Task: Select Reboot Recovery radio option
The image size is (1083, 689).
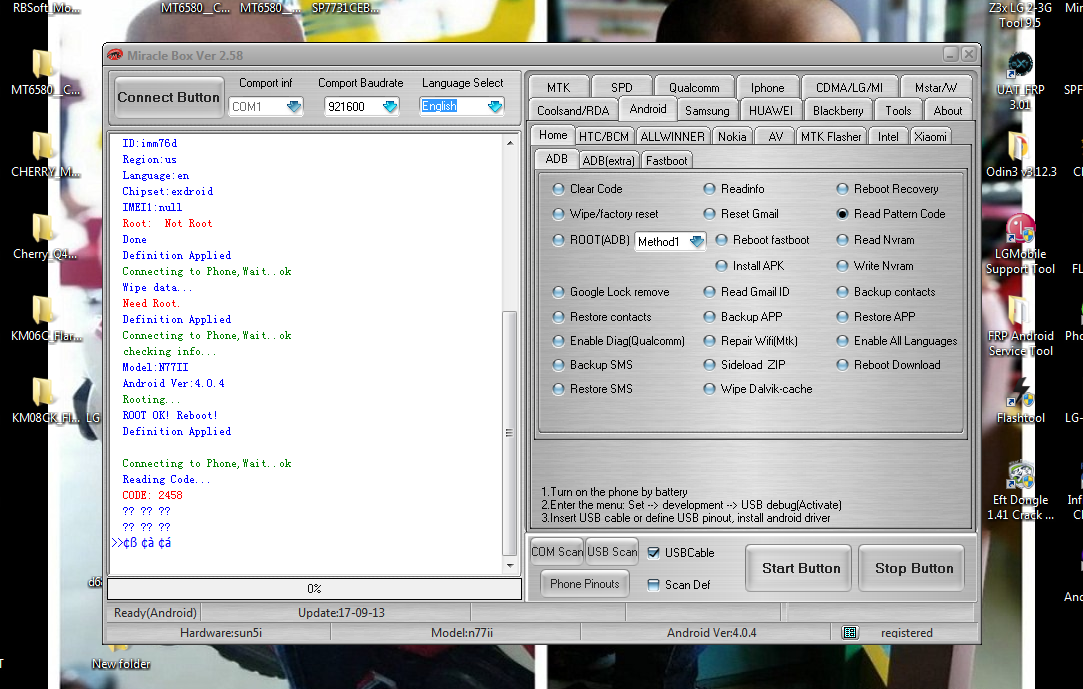Action: point(842,188)
